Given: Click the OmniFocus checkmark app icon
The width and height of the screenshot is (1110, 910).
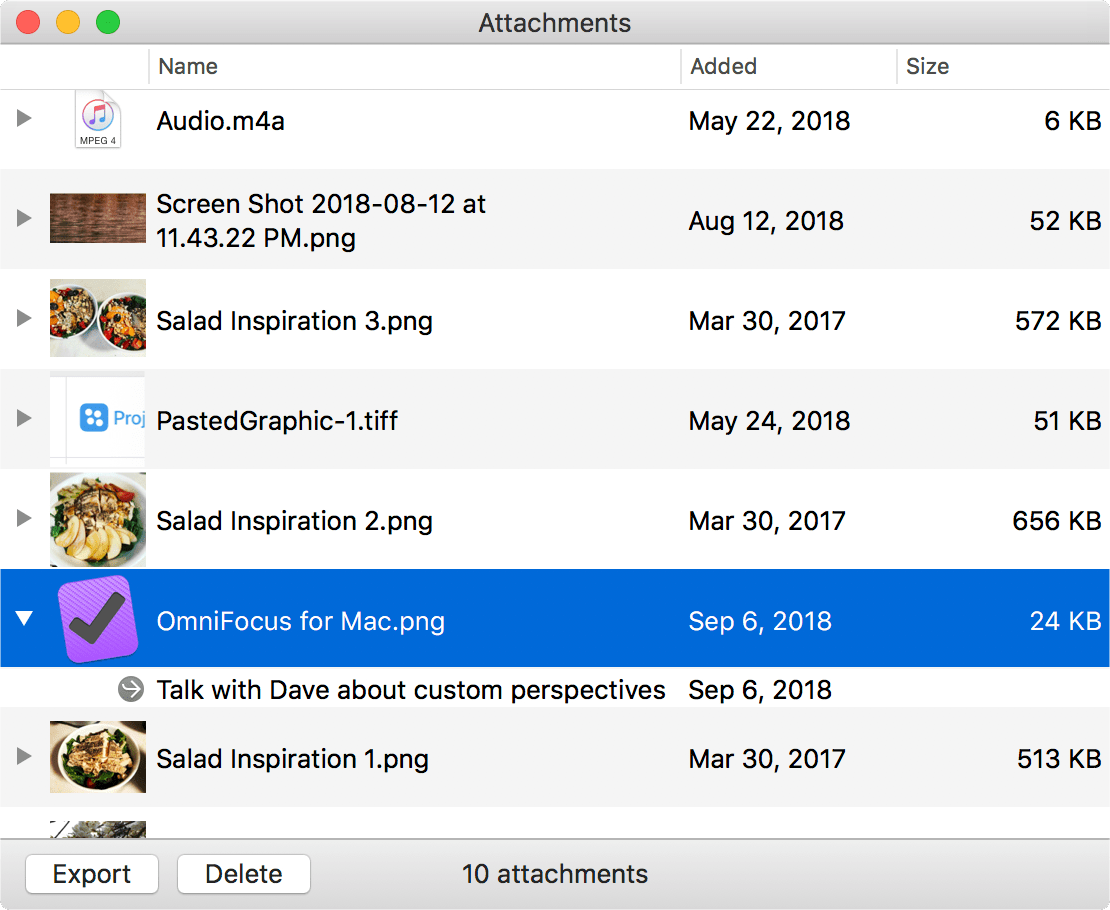Looking at the screenshot, I should pos(98,618).
